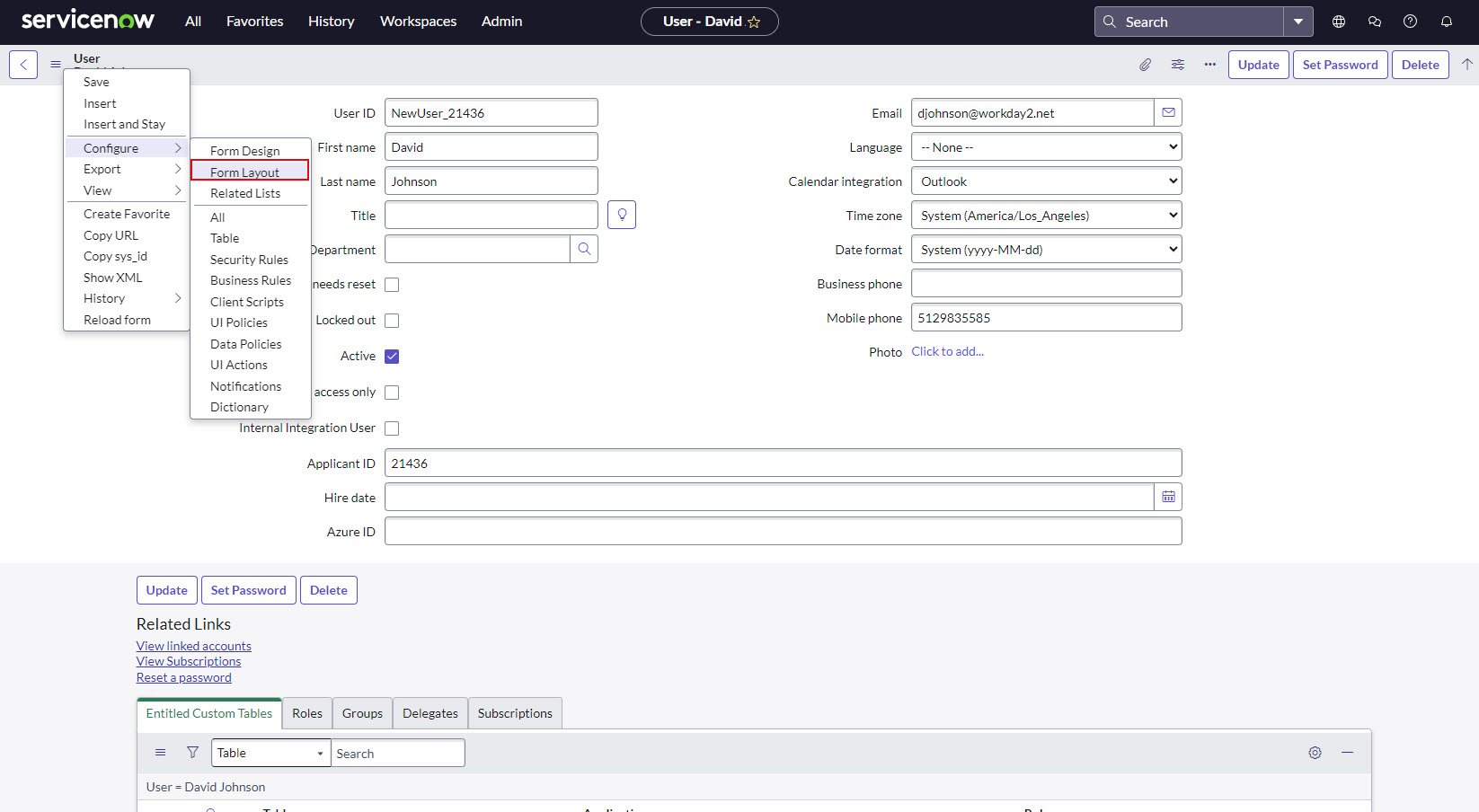Open the related list Table search field dropdown
This screenshot has height=812, width=1479.
[270, 753]
